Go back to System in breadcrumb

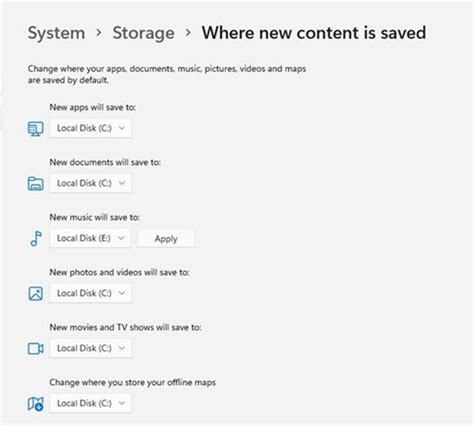click(x=56, y=33)
